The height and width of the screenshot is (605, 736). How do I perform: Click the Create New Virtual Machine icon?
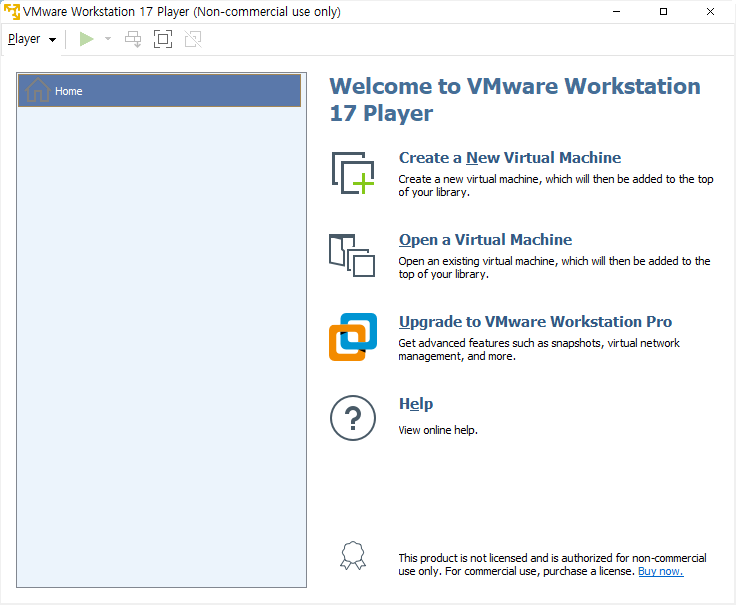click(353, 173)
